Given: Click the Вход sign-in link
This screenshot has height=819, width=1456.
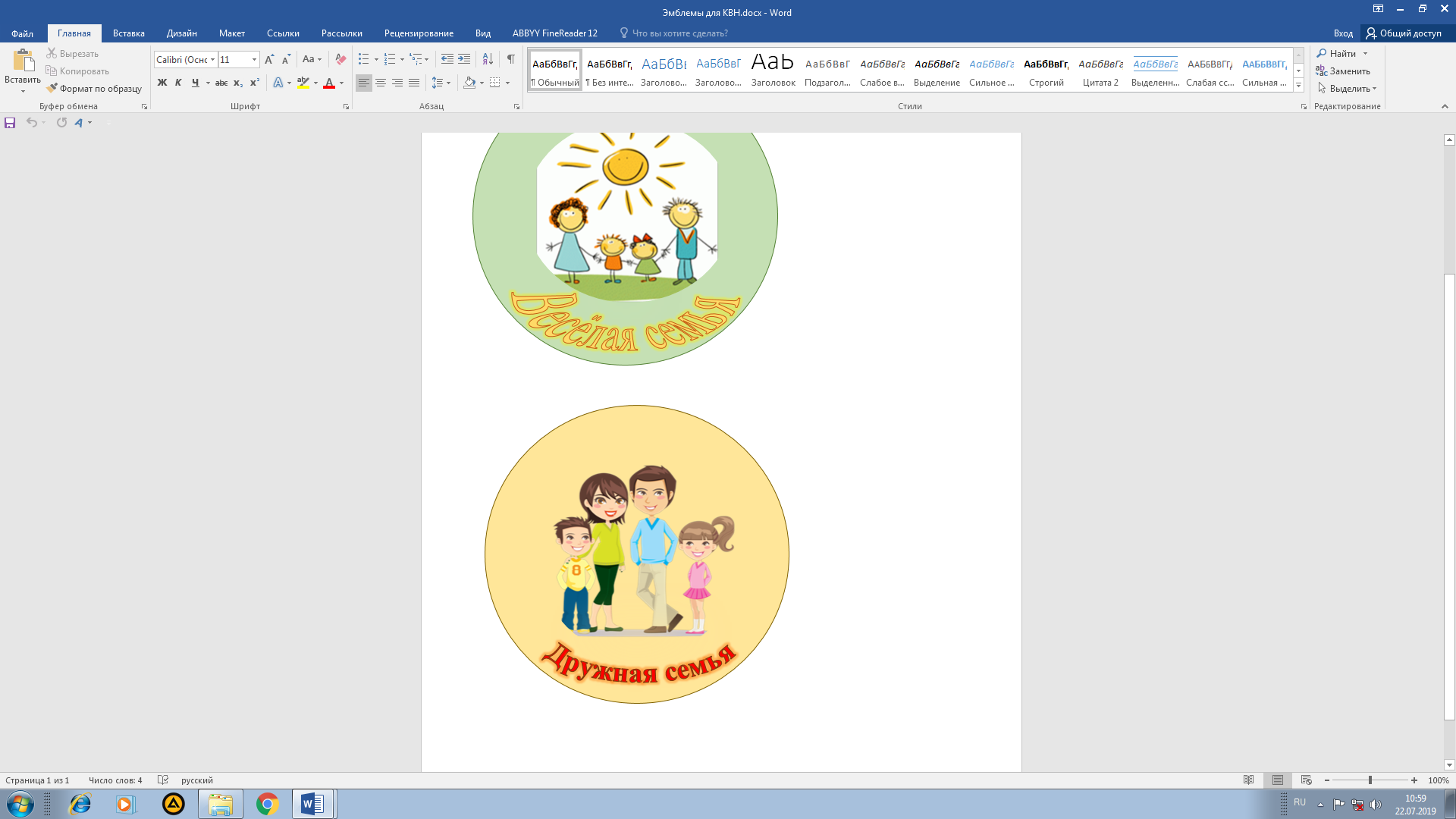Looking at the screenshot, I should point(1343,33).
